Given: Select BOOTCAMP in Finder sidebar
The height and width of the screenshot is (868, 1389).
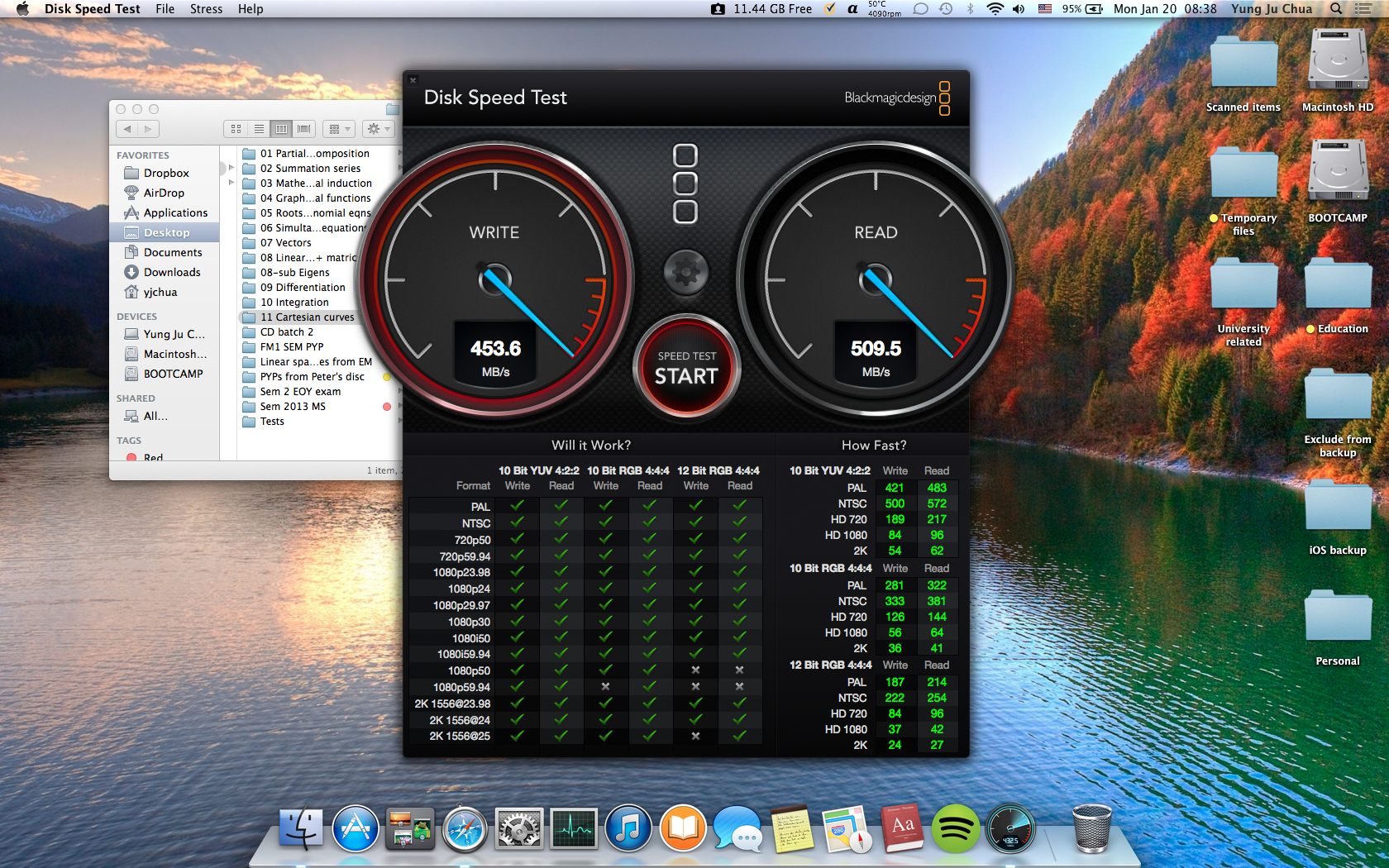Looking at the screenshot, I should (x=164, y=374).
